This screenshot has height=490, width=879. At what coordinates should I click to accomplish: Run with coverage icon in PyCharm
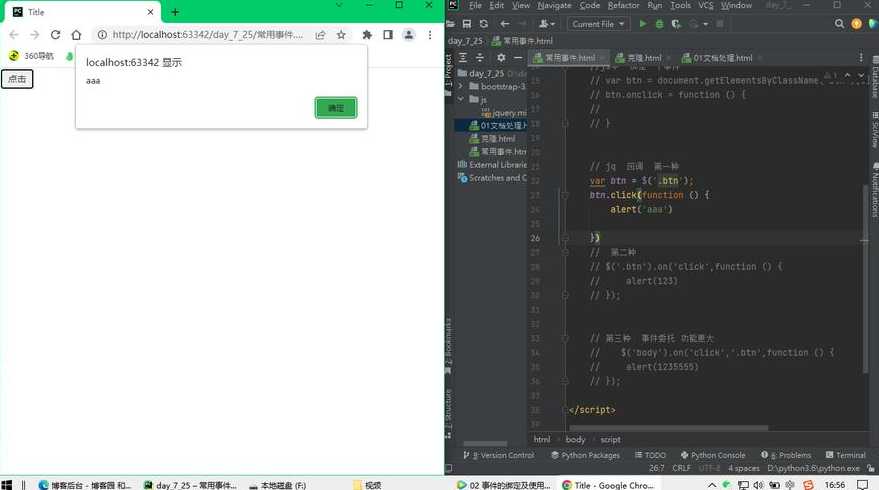point(676,24)
